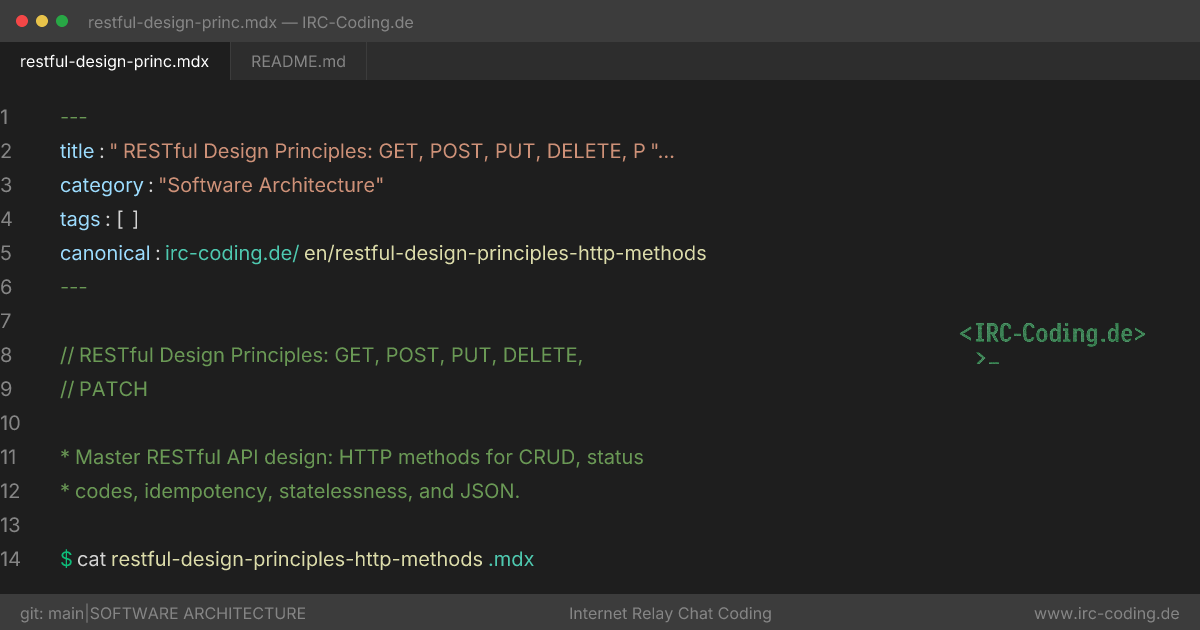This screenshot has width=1200, height=630.
Task: Select the restful-design-princ.mdx tab
Action: click(x=115, y=61)
